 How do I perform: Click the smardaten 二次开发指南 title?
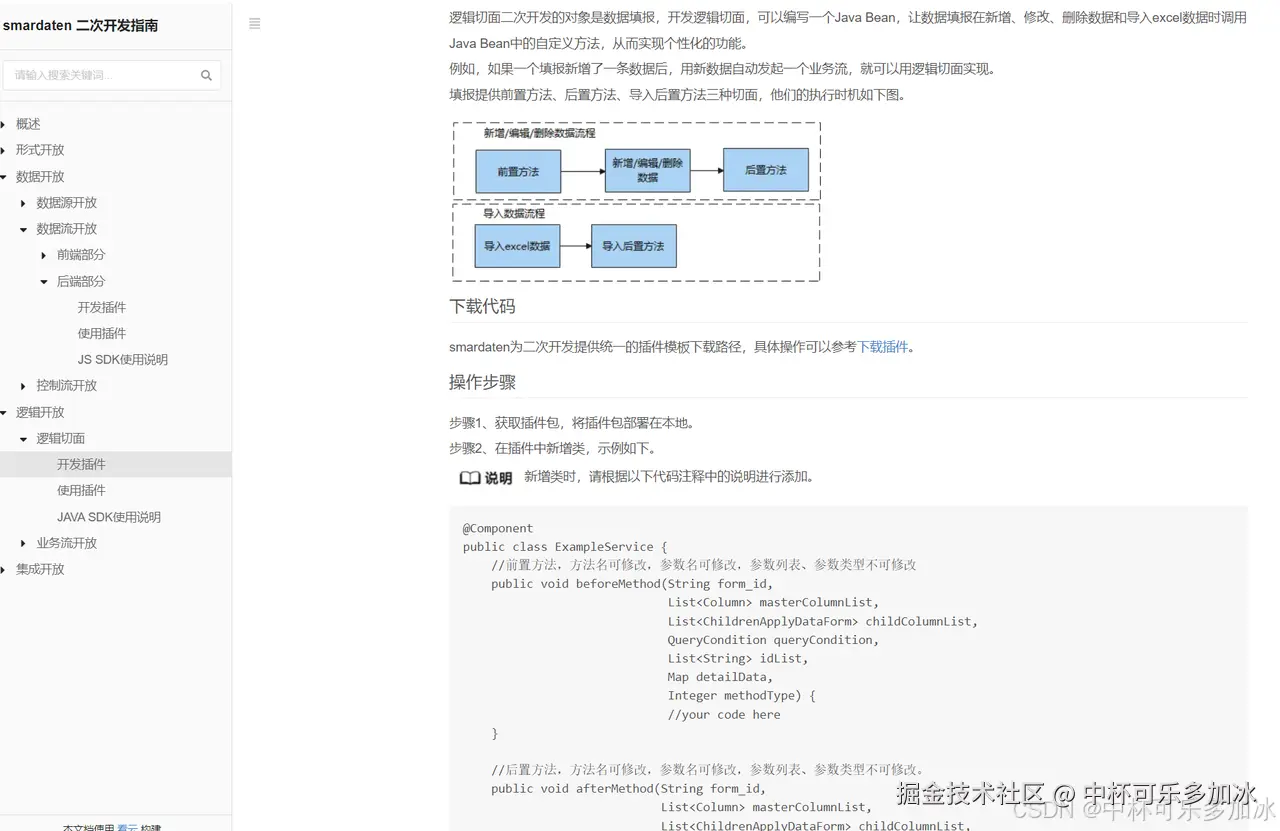tap(80, 26)
